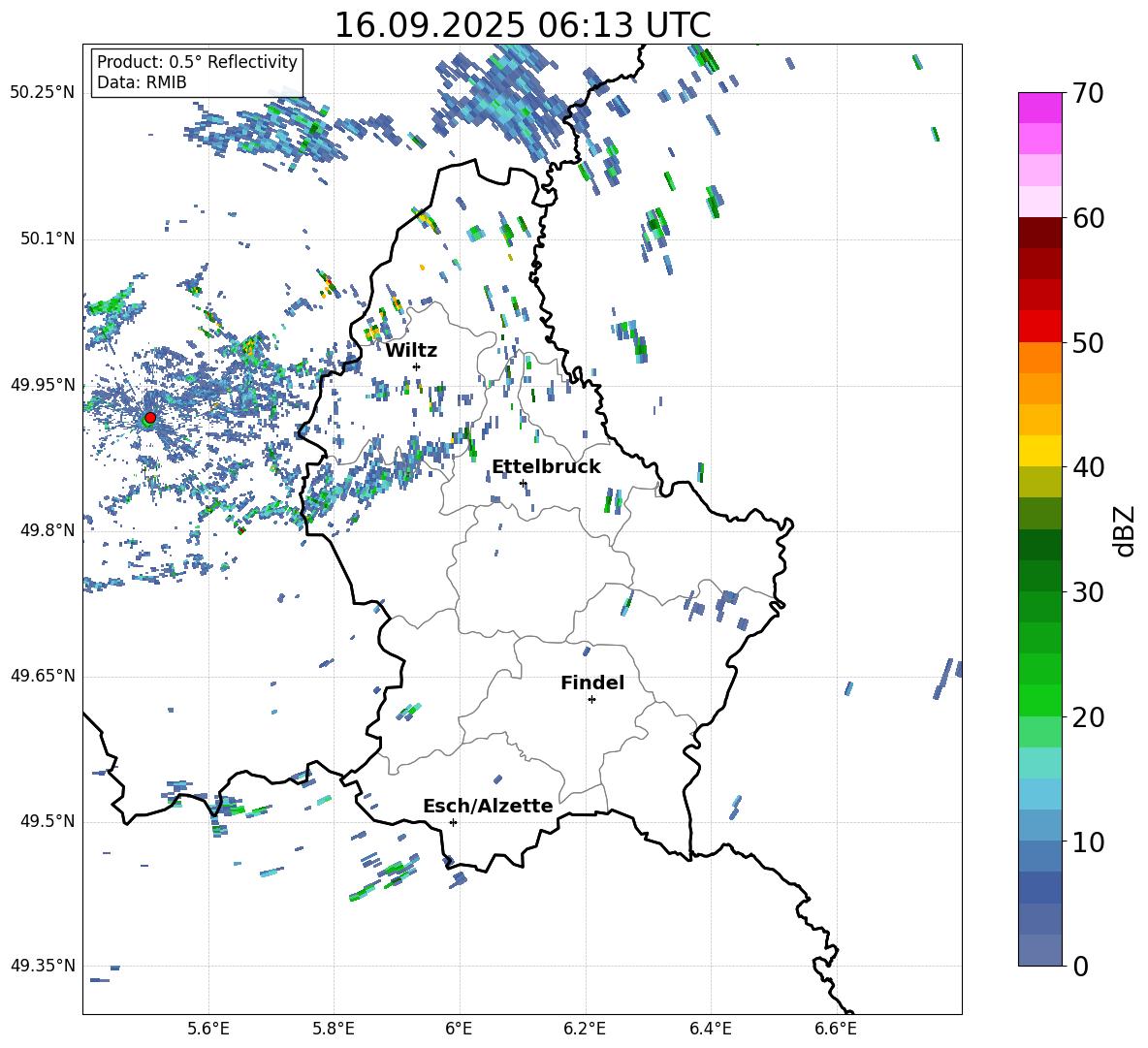Click the red radar site marker
This screenshot has height=1048, width=1148.
tap(150, 418)
